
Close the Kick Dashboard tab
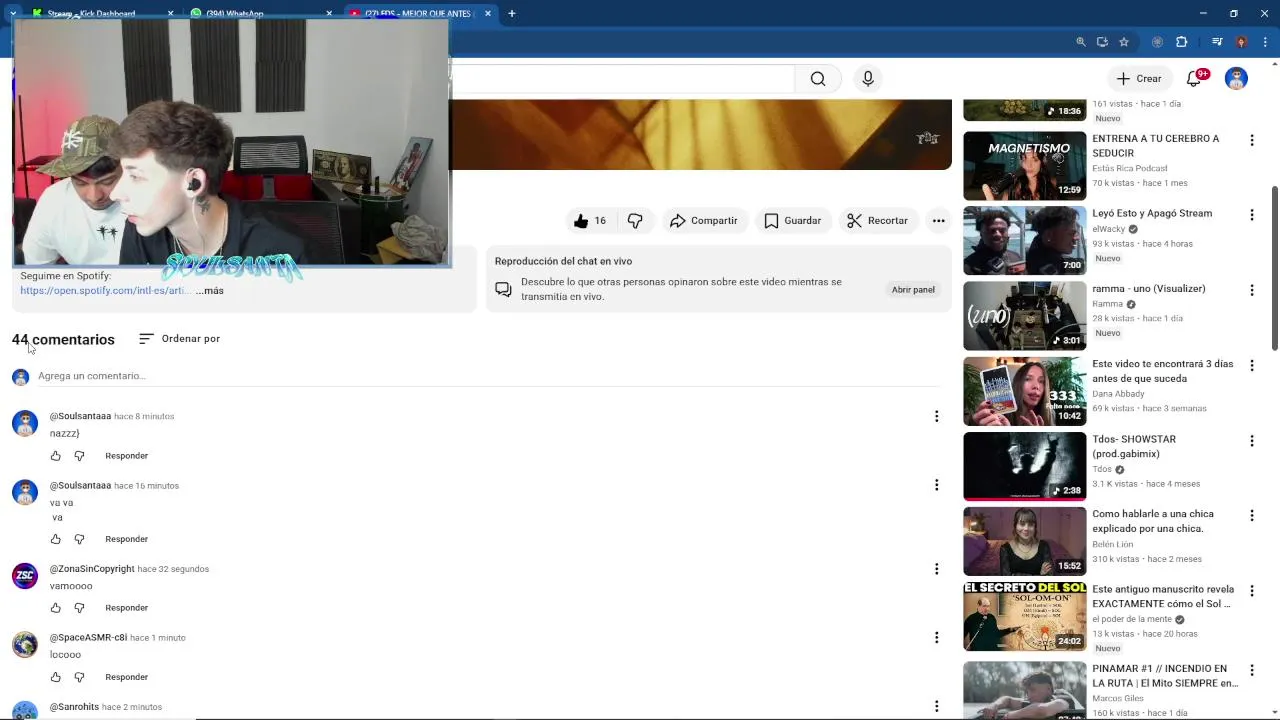pos(170,14)
